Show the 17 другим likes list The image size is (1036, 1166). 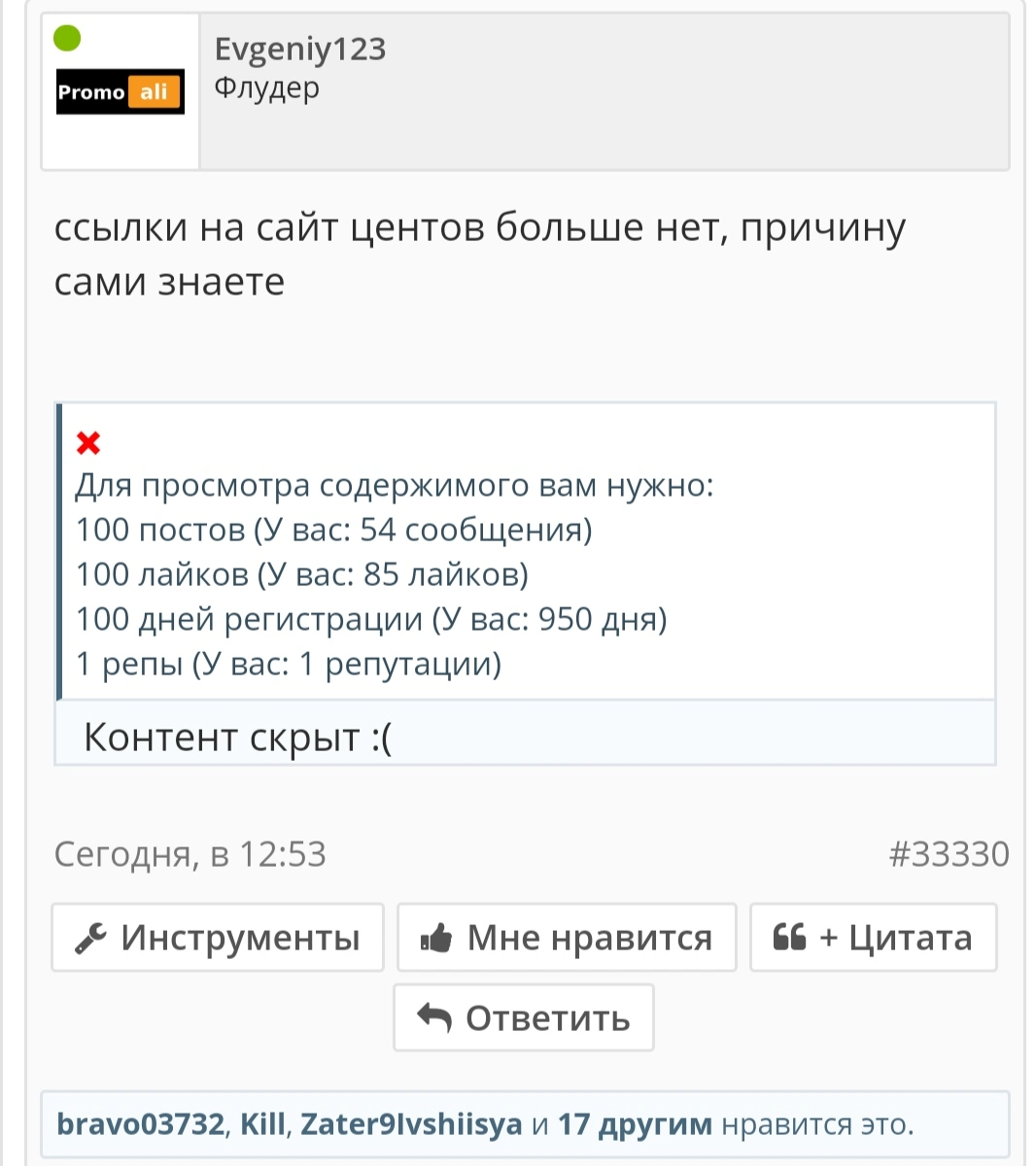pyautogui.click(x=635, y=1125)
